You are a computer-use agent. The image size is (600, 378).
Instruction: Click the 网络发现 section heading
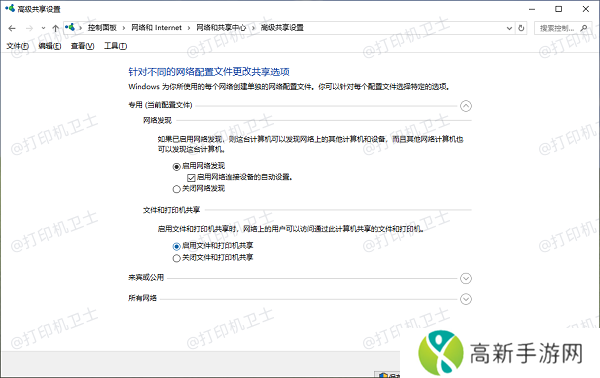(157, 120)
